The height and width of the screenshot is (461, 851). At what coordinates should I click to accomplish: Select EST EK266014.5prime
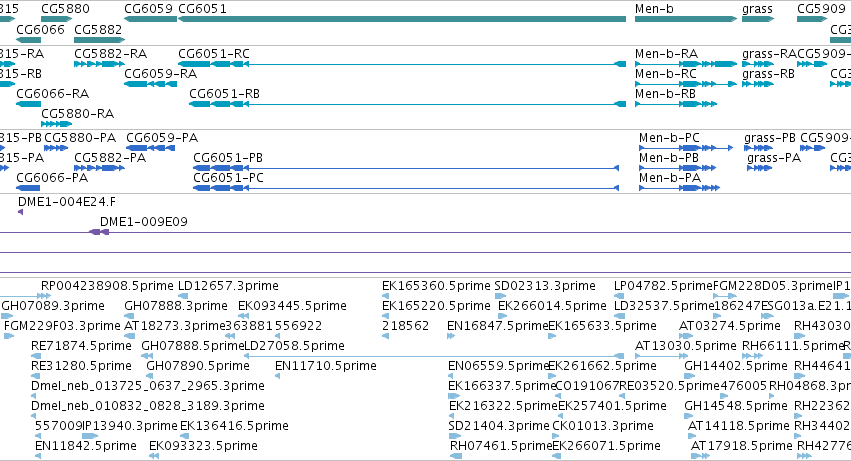pos(552,306)
